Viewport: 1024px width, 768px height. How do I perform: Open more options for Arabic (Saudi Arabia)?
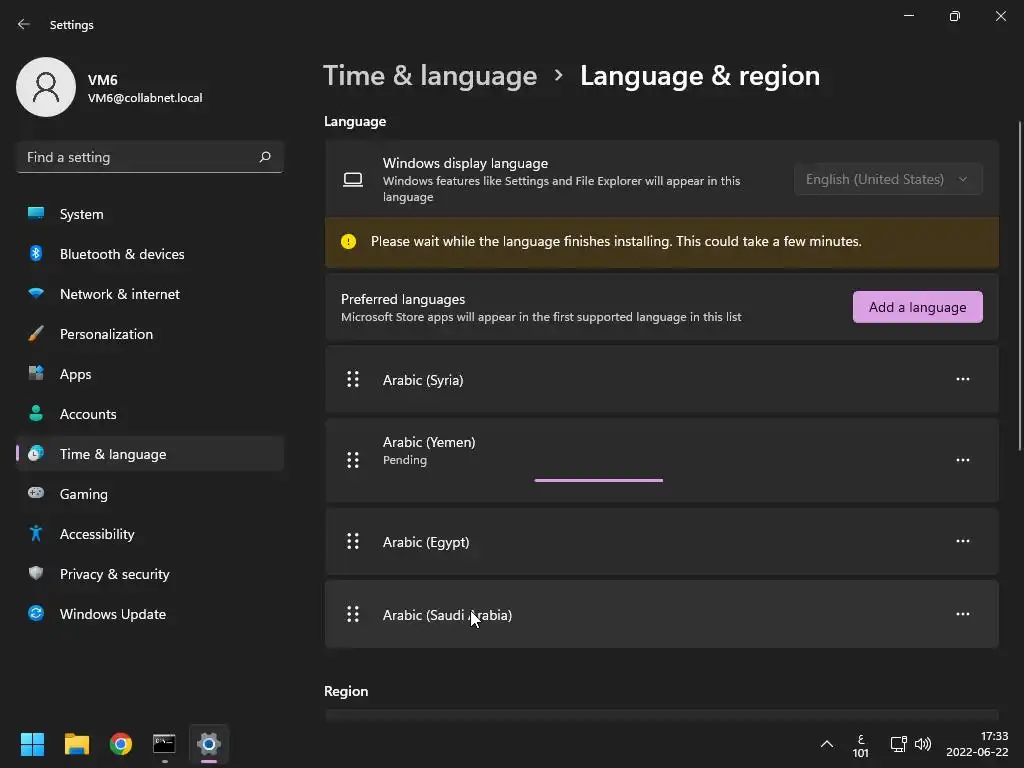pos(962,614)
